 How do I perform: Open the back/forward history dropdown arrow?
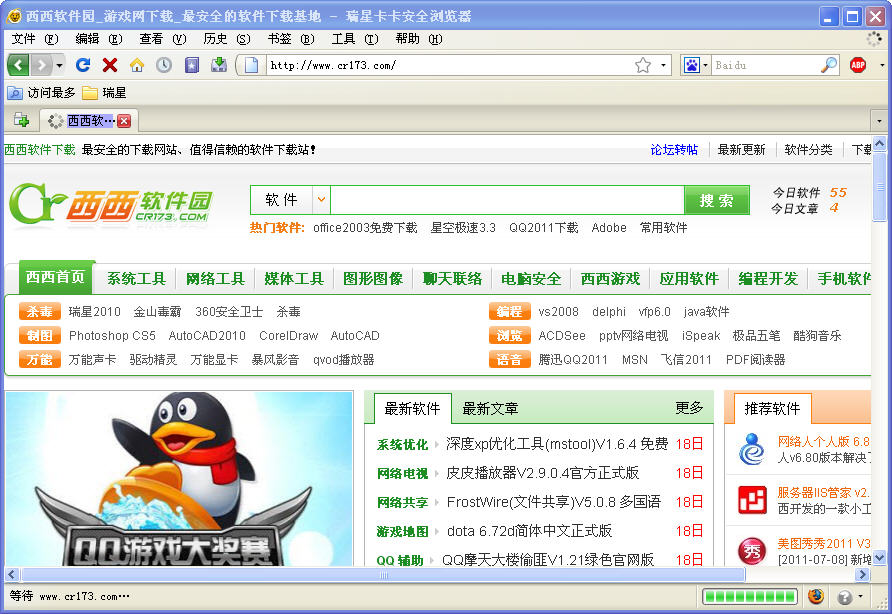click(x=59, y=65)
